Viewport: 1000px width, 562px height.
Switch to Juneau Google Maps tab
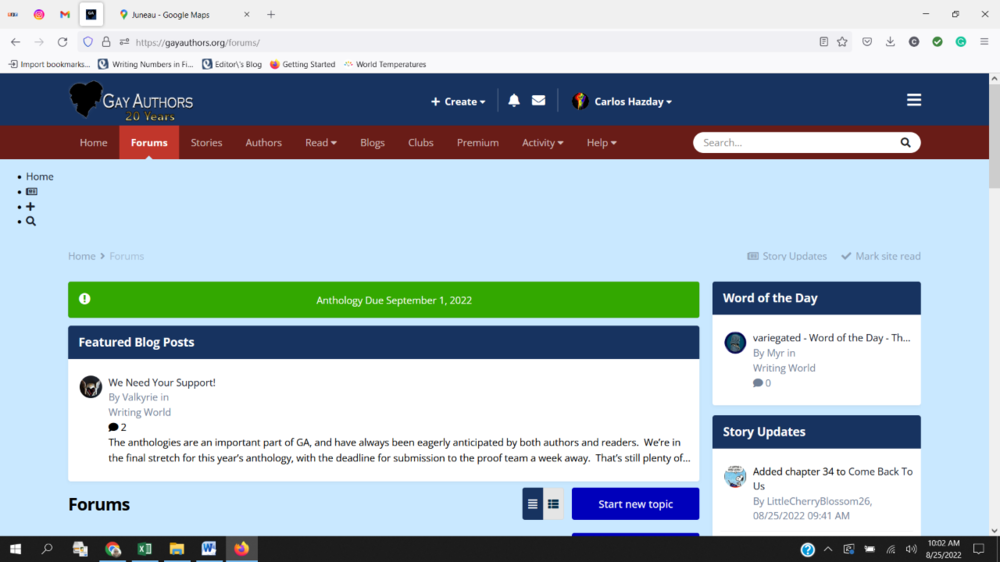[x=179, y=14]
